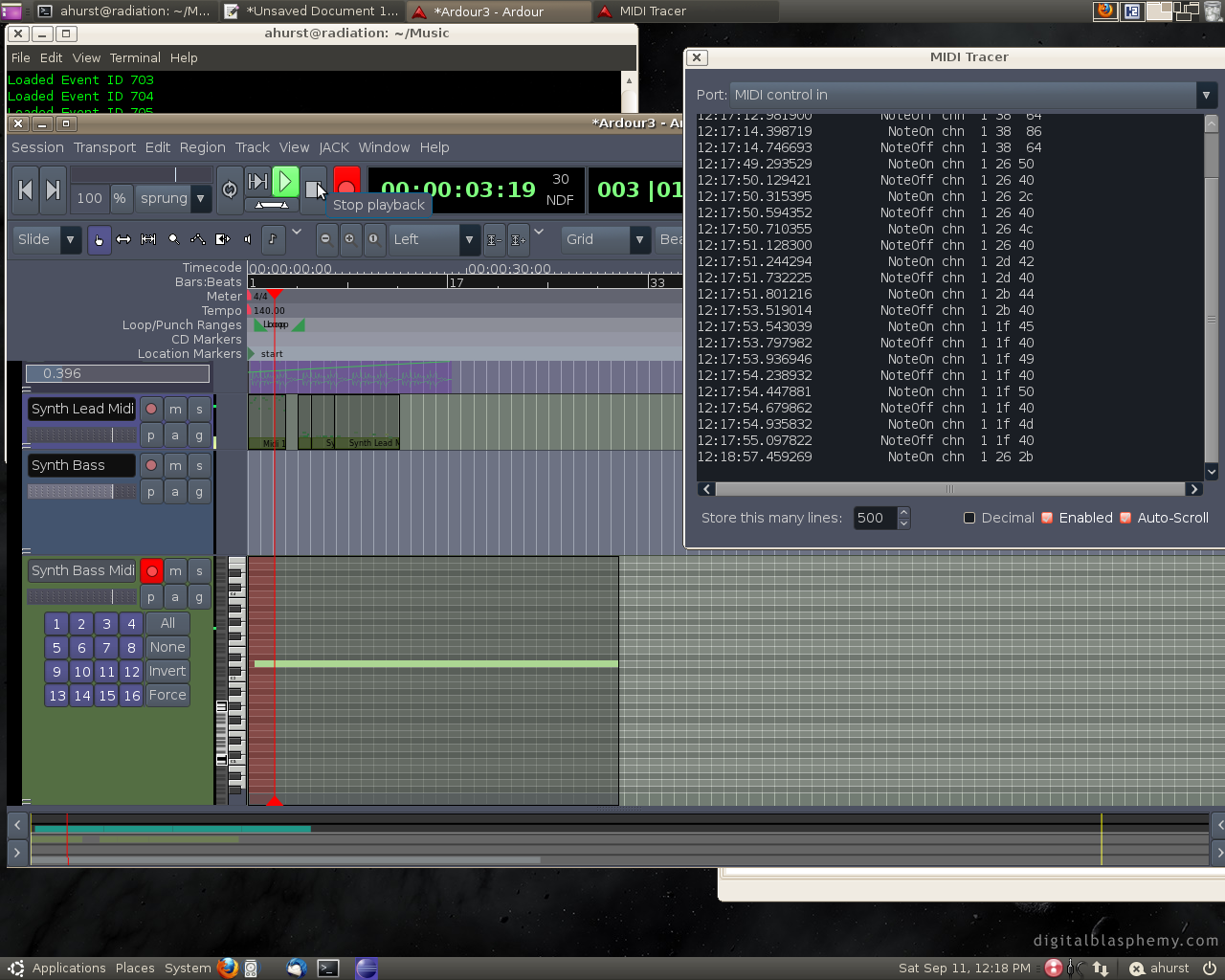Disable Auto-Scroll in MIDI Tracer
Screen dimensions: 1225x980
(1125, 518)
